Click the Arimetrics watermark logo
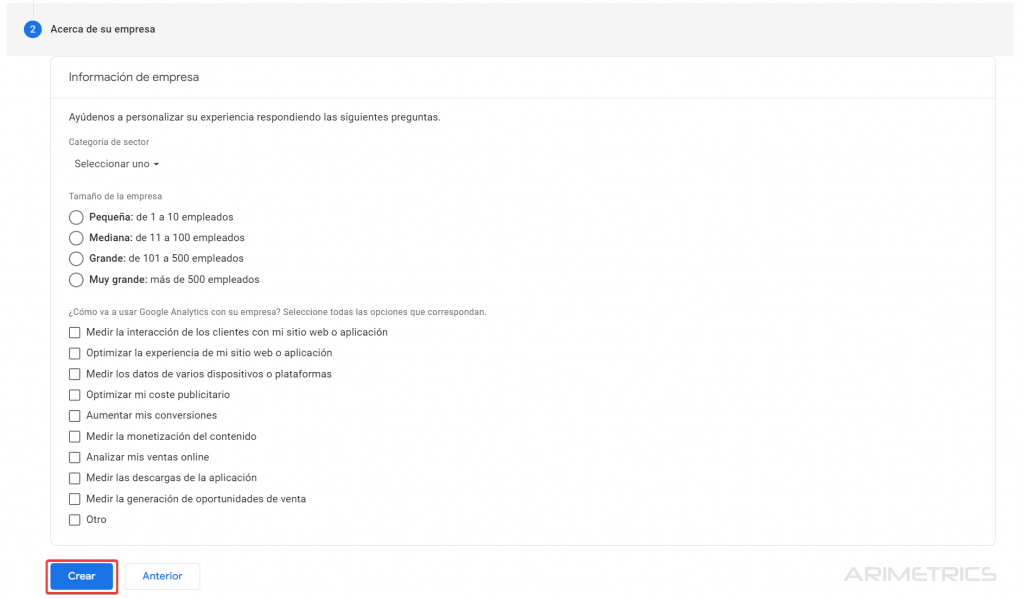Image resolution: width=1024 pixels, height=599 pixels. coord(919,574)
